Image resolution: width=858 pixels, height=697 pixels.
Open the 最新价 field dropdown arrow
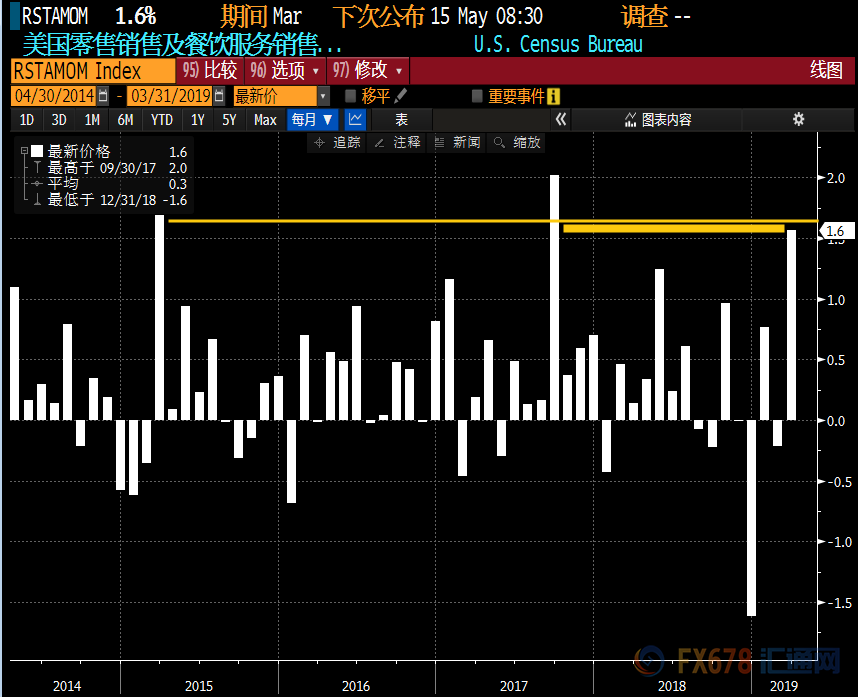[323, 96]
